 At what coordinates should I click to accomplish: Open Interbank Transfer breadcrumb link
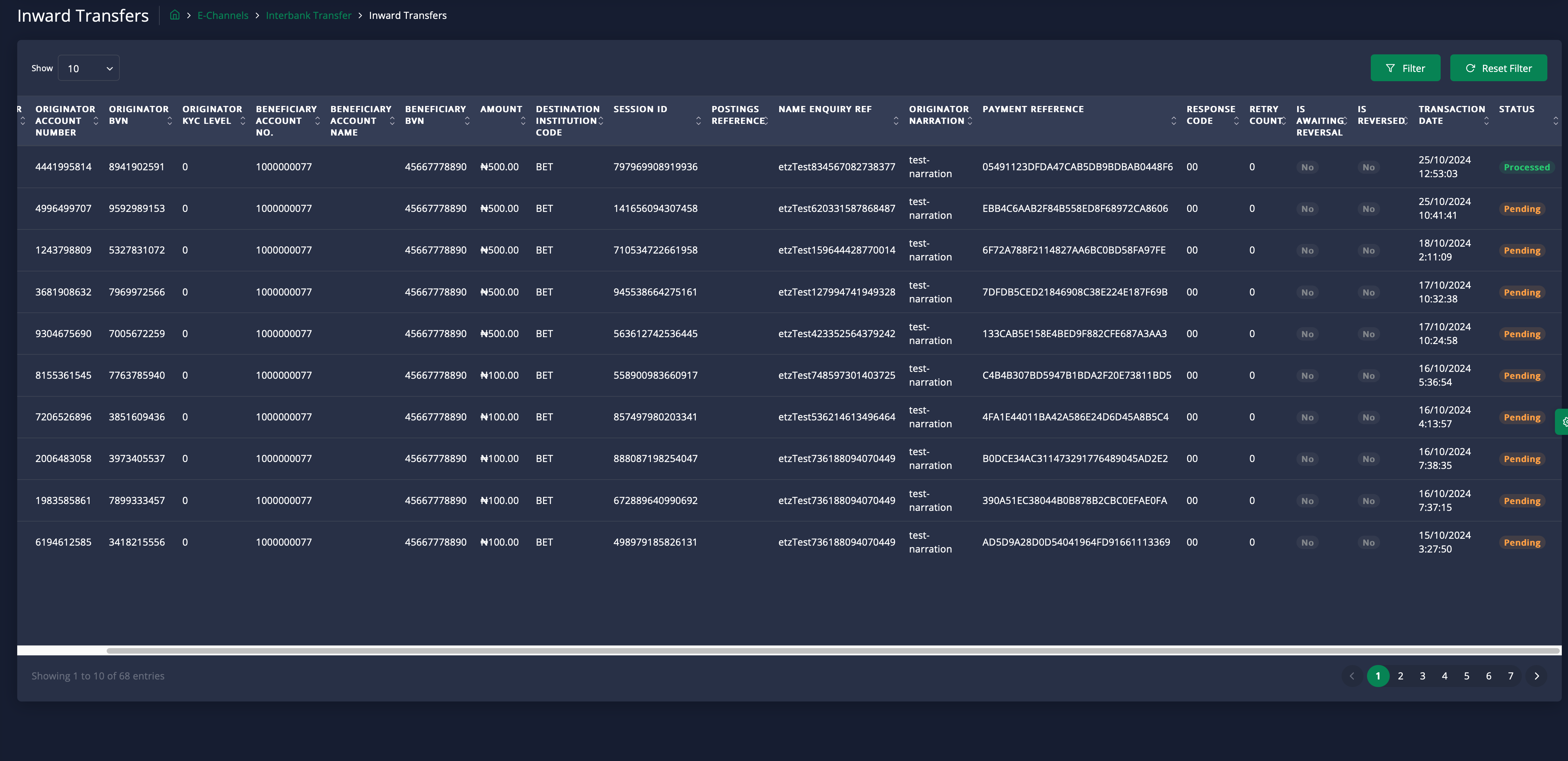[x=308, y=15]
